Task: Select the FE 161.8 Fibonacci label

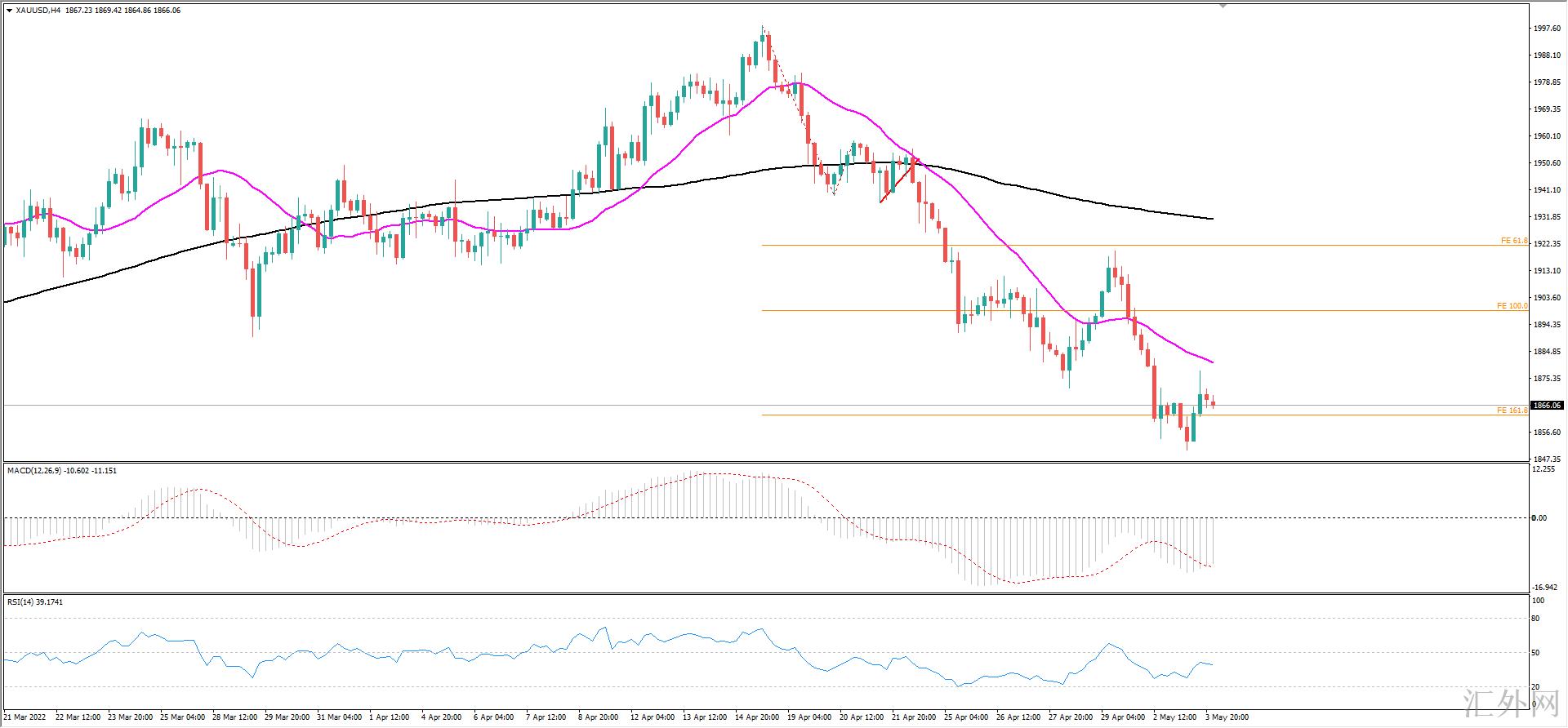Action: [1512, 411]
